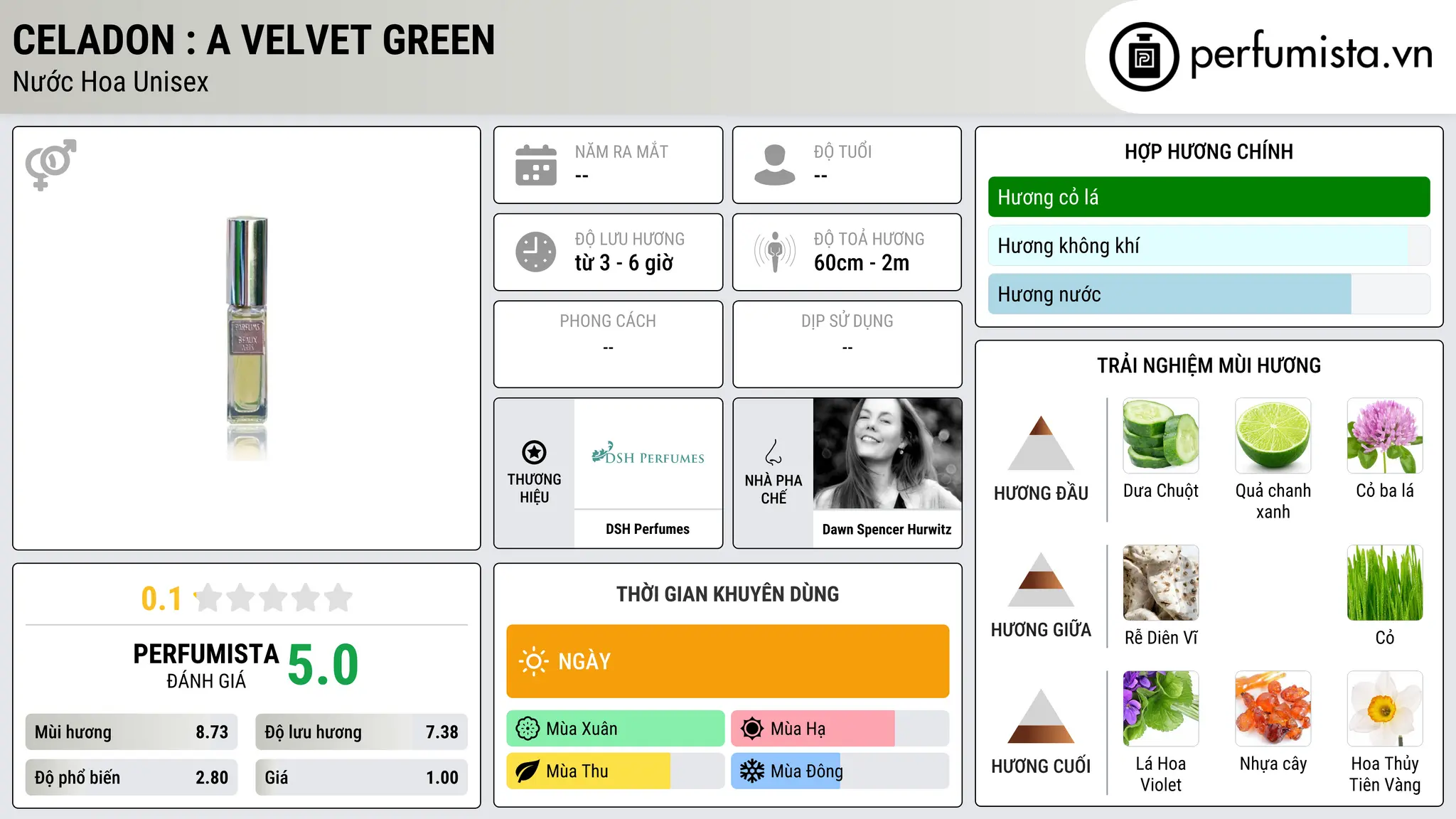Click the Celadon perfume bottle photo
Screen dimensions: 1456x819
[x=247, y=338]
